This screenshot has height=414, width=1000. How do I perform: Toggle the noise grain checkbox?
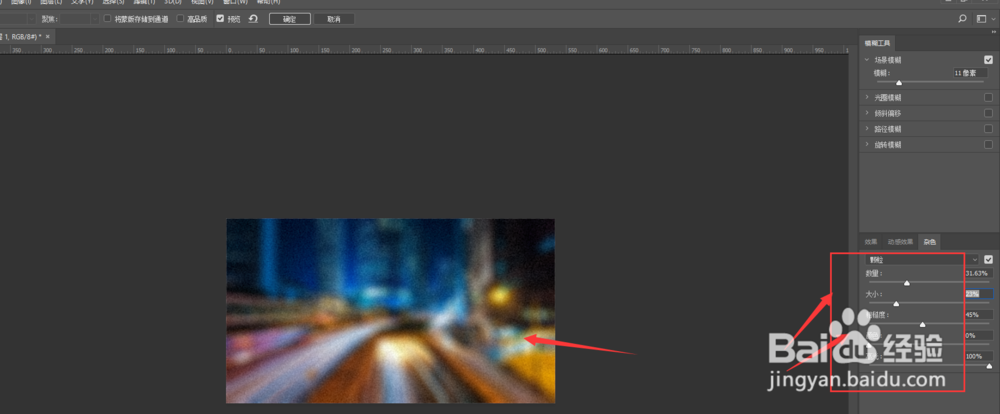coord(989,260)
